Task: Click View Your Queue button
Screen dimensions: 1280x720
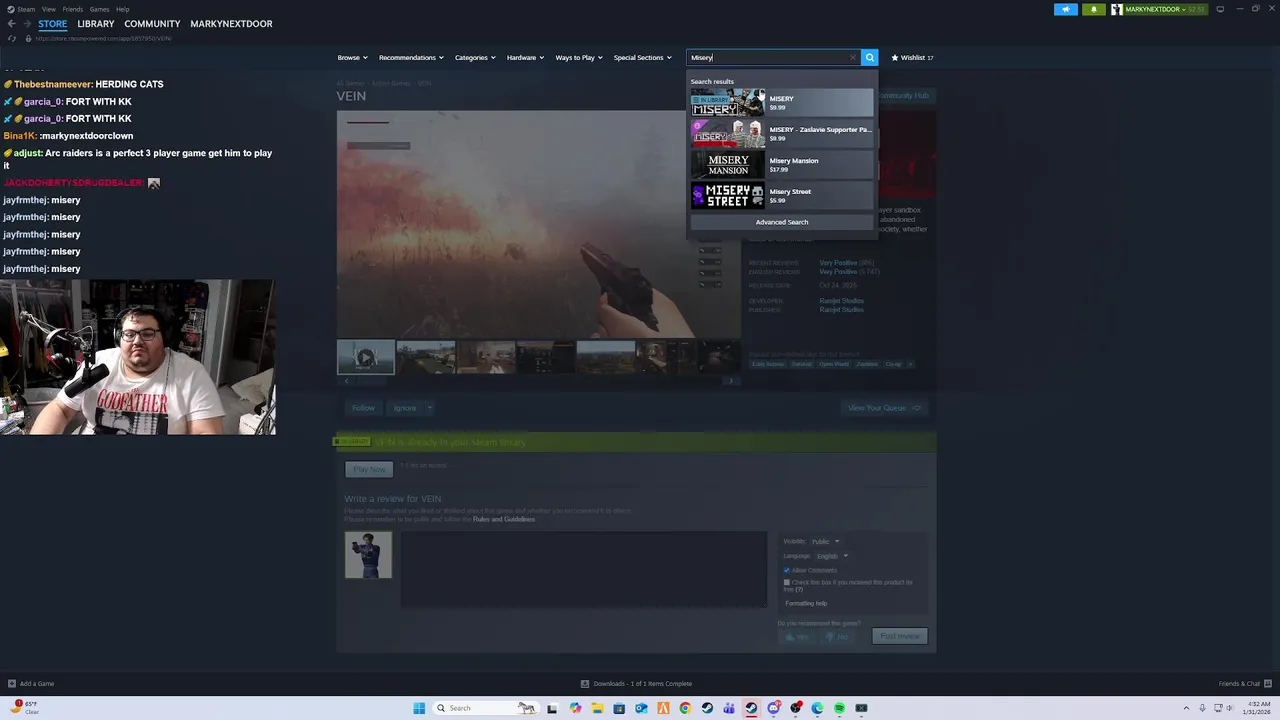Action: point(884,408)
